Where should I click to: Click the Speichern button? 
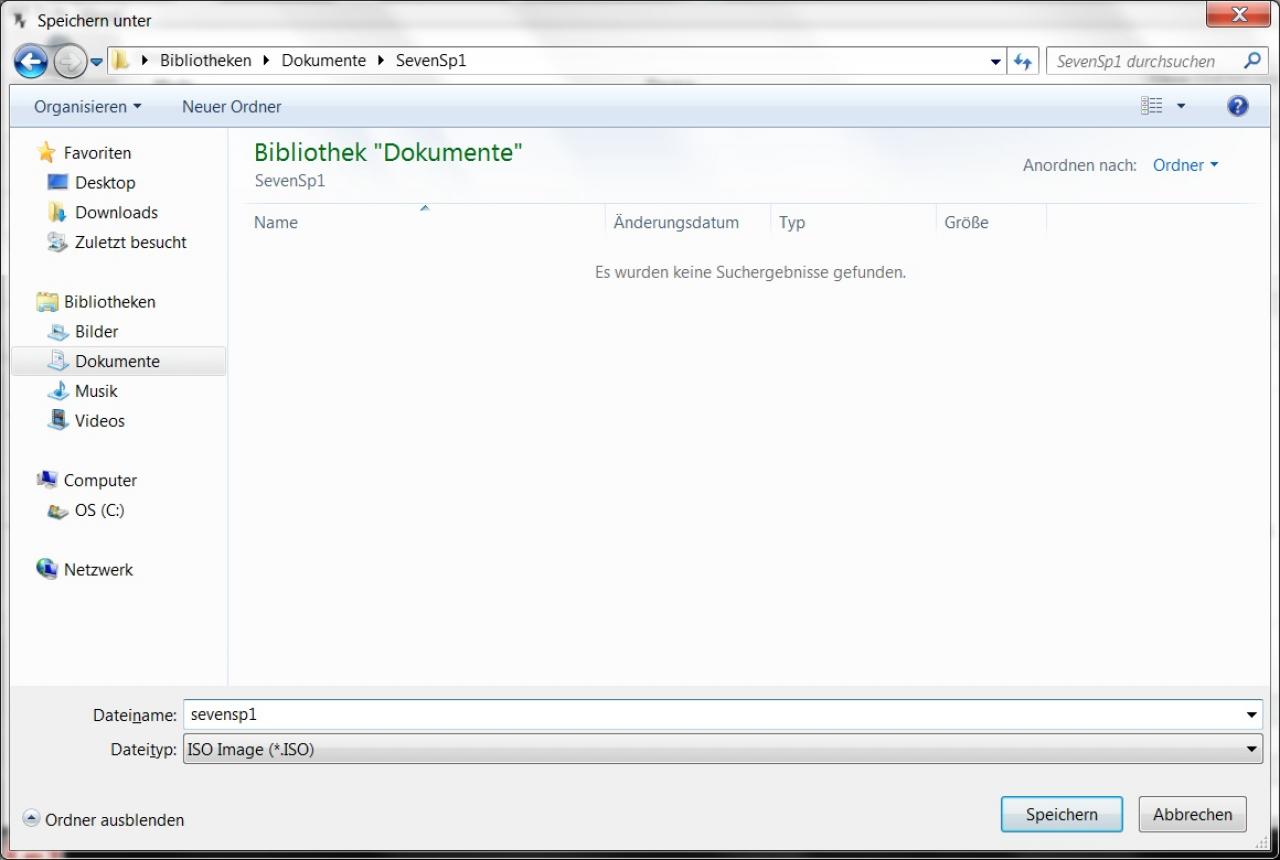tap(1062, 814)
